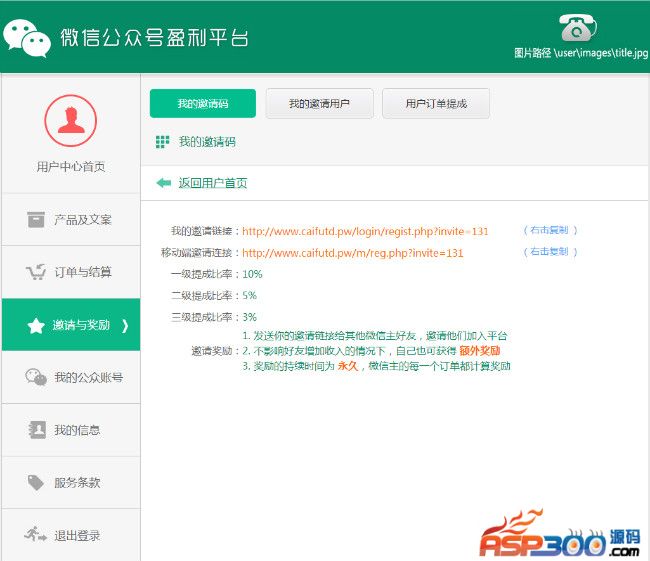Click the green back arrow icon

point(163,183)
